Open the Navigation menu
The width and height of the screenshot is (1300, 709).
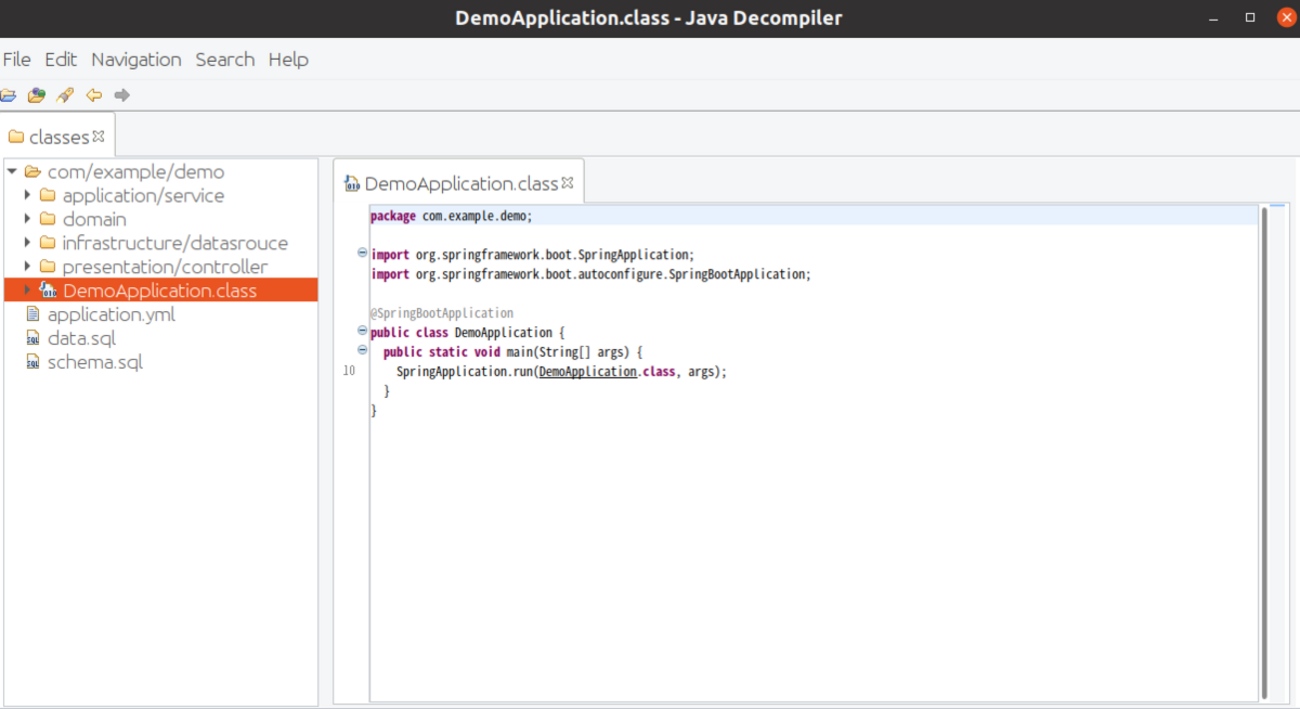(x=136, y=60)
